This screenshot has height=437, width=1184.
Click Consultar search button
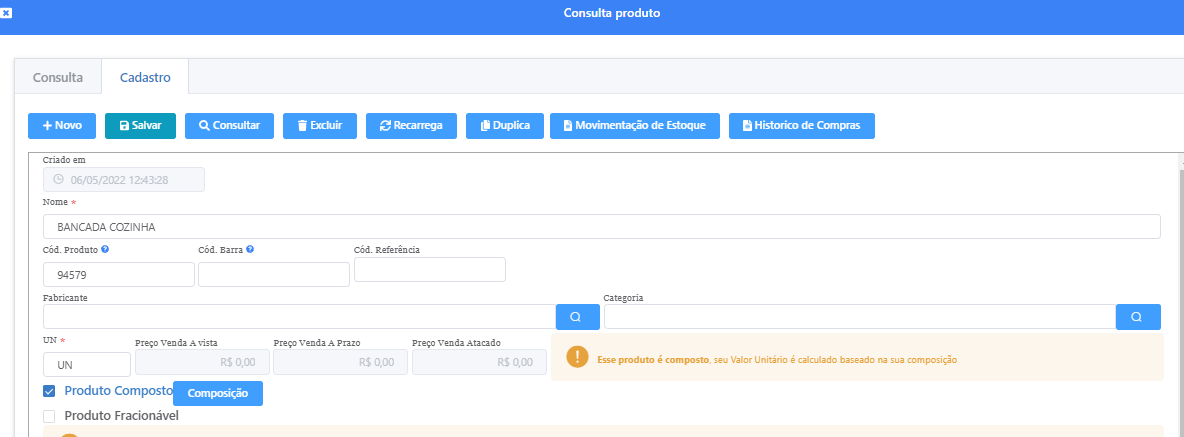229,126
